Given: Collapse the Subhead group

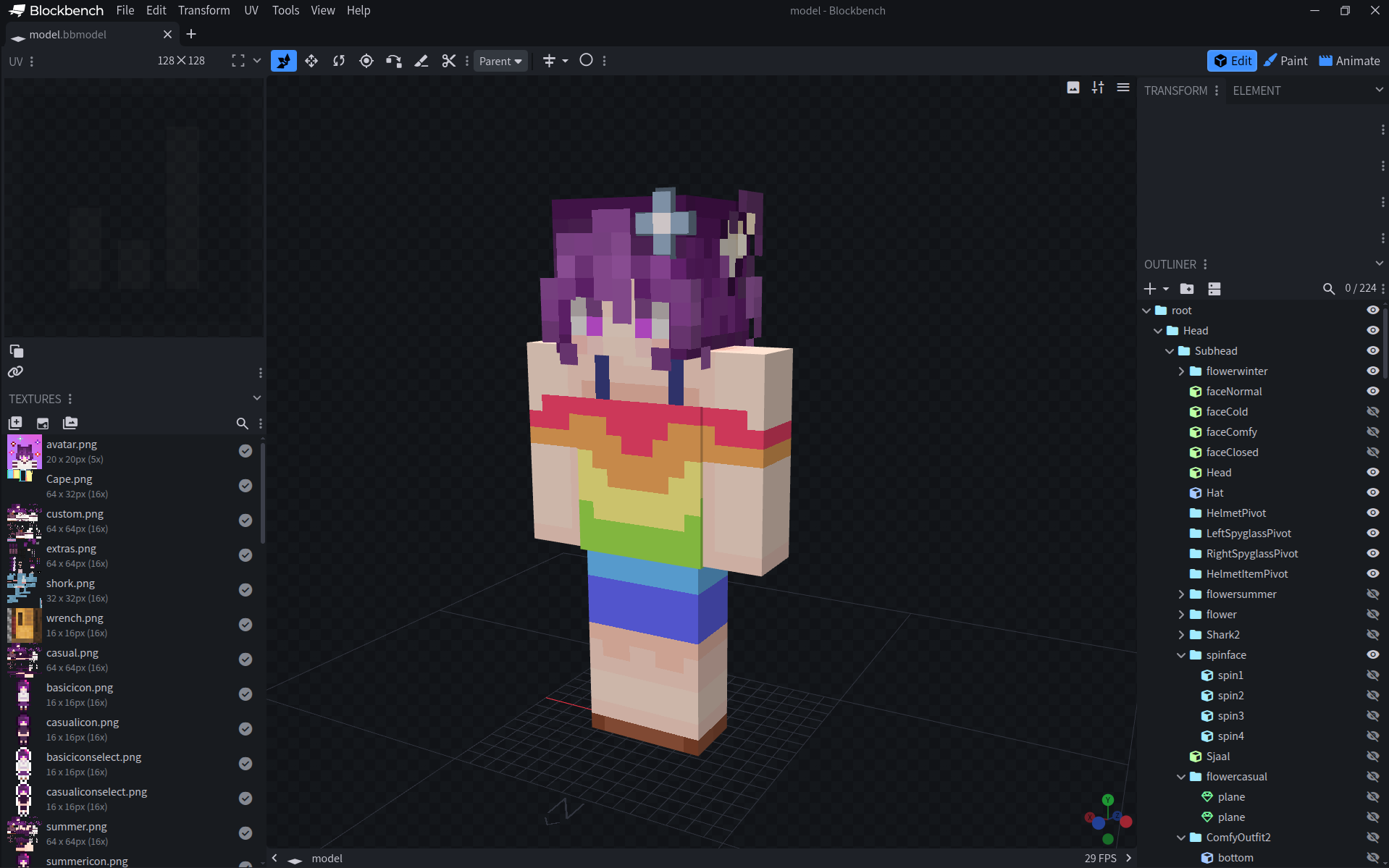Looking at the screenshot, I should tap(1170, 351).
